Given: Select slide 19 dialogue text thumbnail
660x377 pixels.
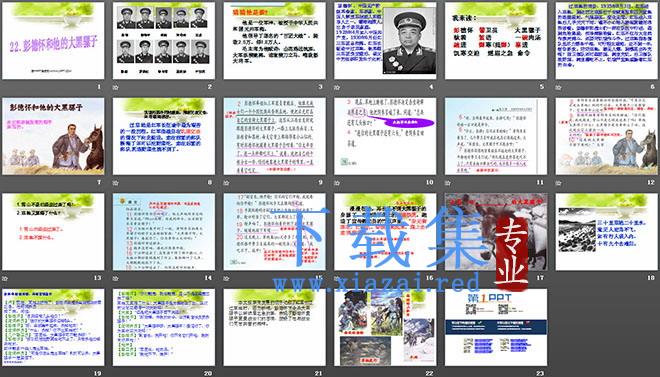Looking at the screenshot, I should click(x=53, y=327).
